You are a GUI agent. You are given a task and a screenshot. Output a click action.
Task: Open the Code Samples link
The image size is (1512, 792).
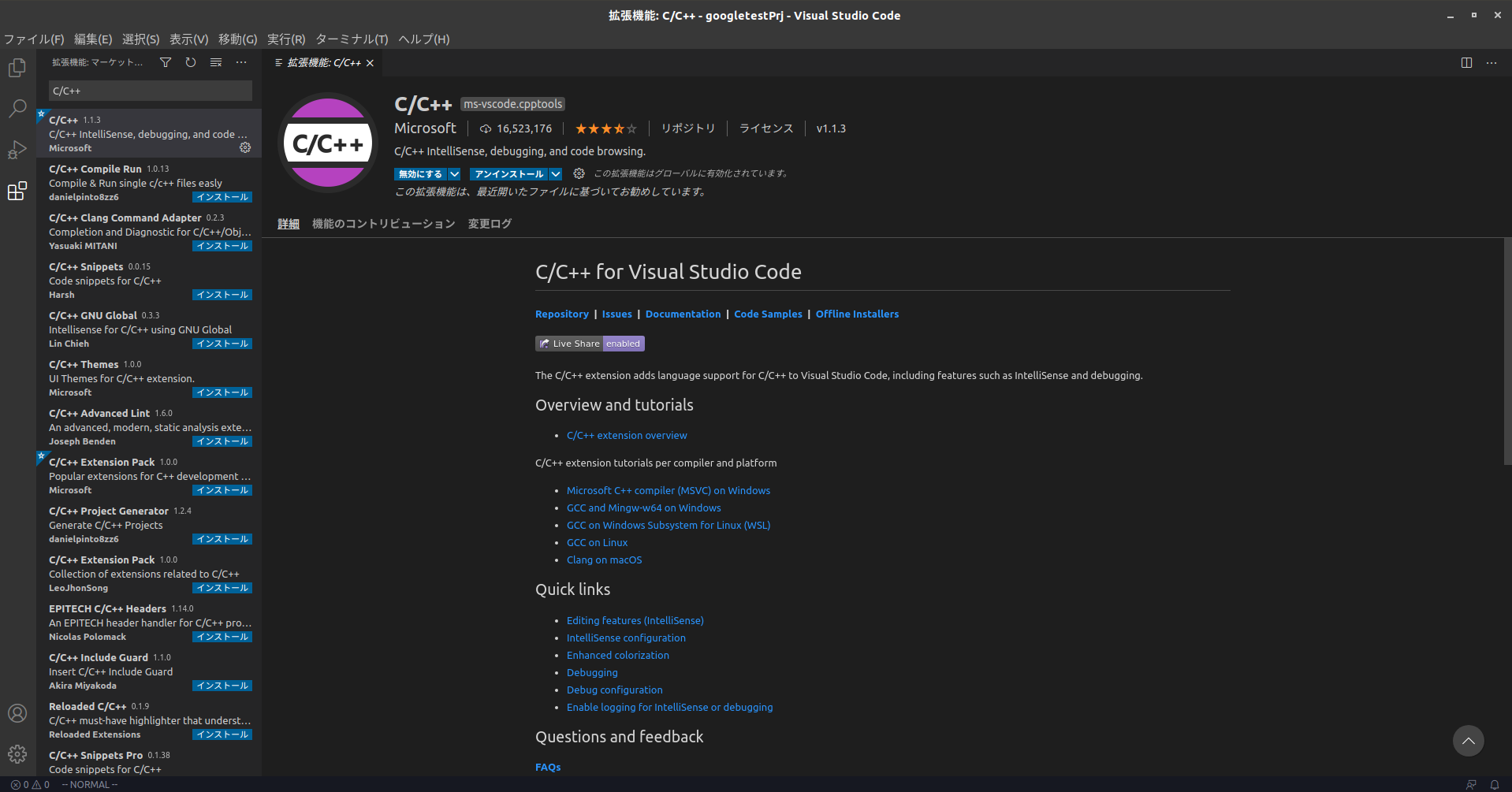tap(768, 314)
